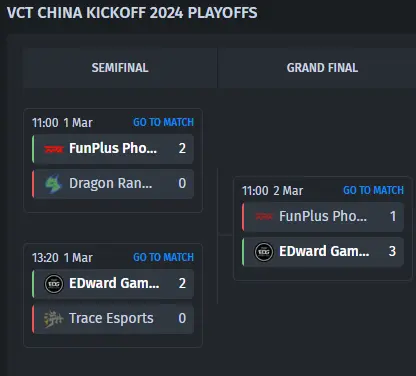Viewport: 416px width, 376px height.
Task: Click Dragon Ranger team name row
Action: click(x=113, y=184)
